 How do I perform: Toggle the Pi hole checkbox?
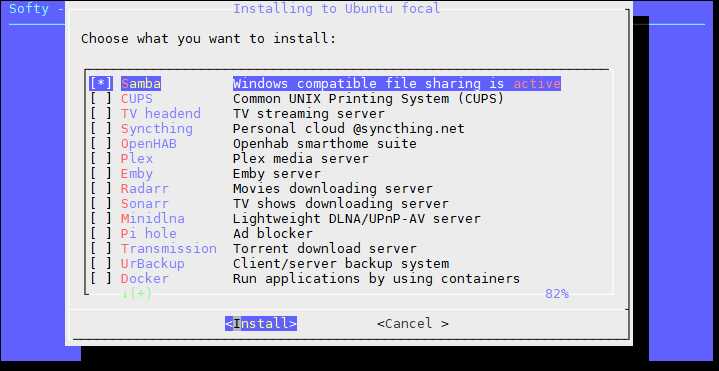(100, 233)
